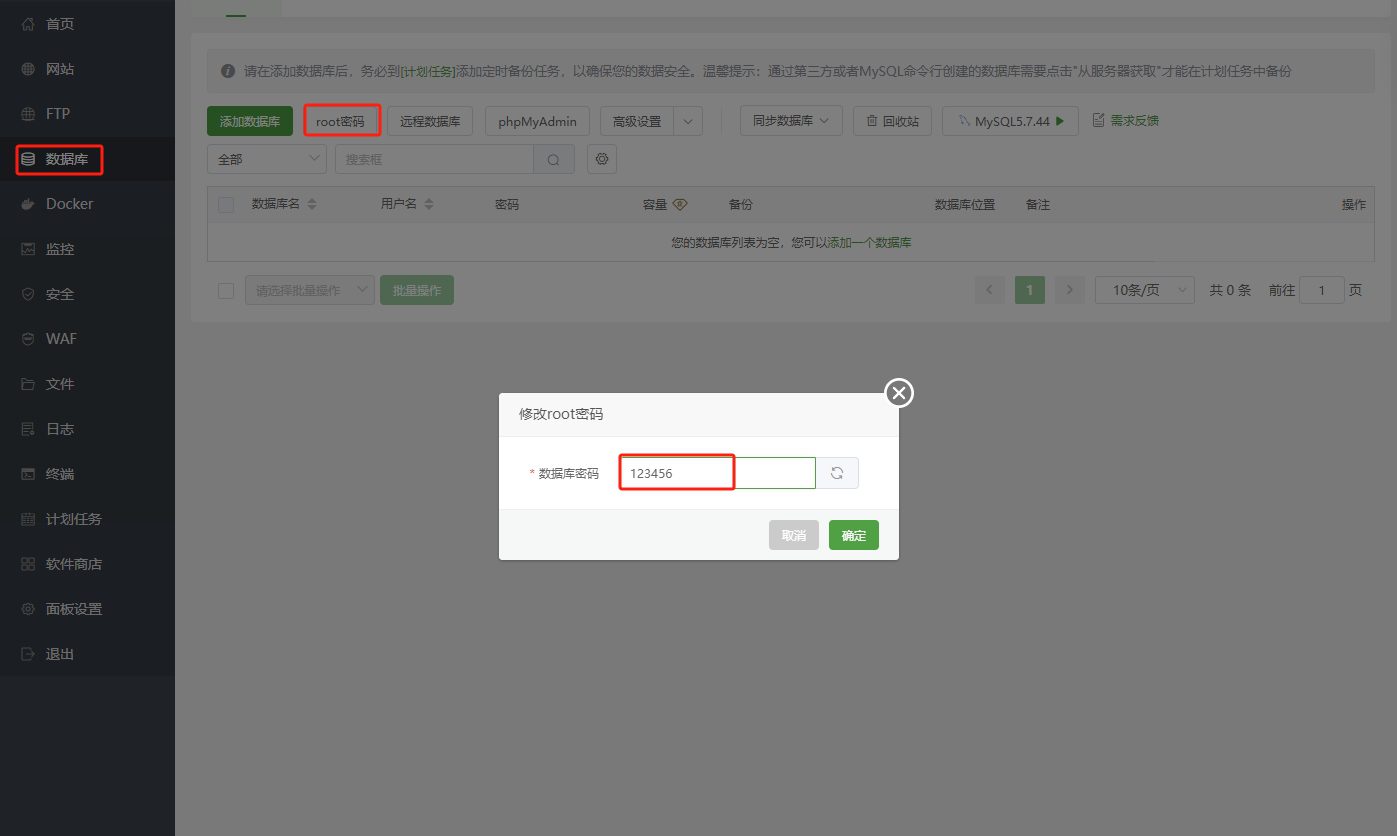Expand the 高级设置 dropdown arrow
Screen dimensions: 1397x836
point(686,121)
